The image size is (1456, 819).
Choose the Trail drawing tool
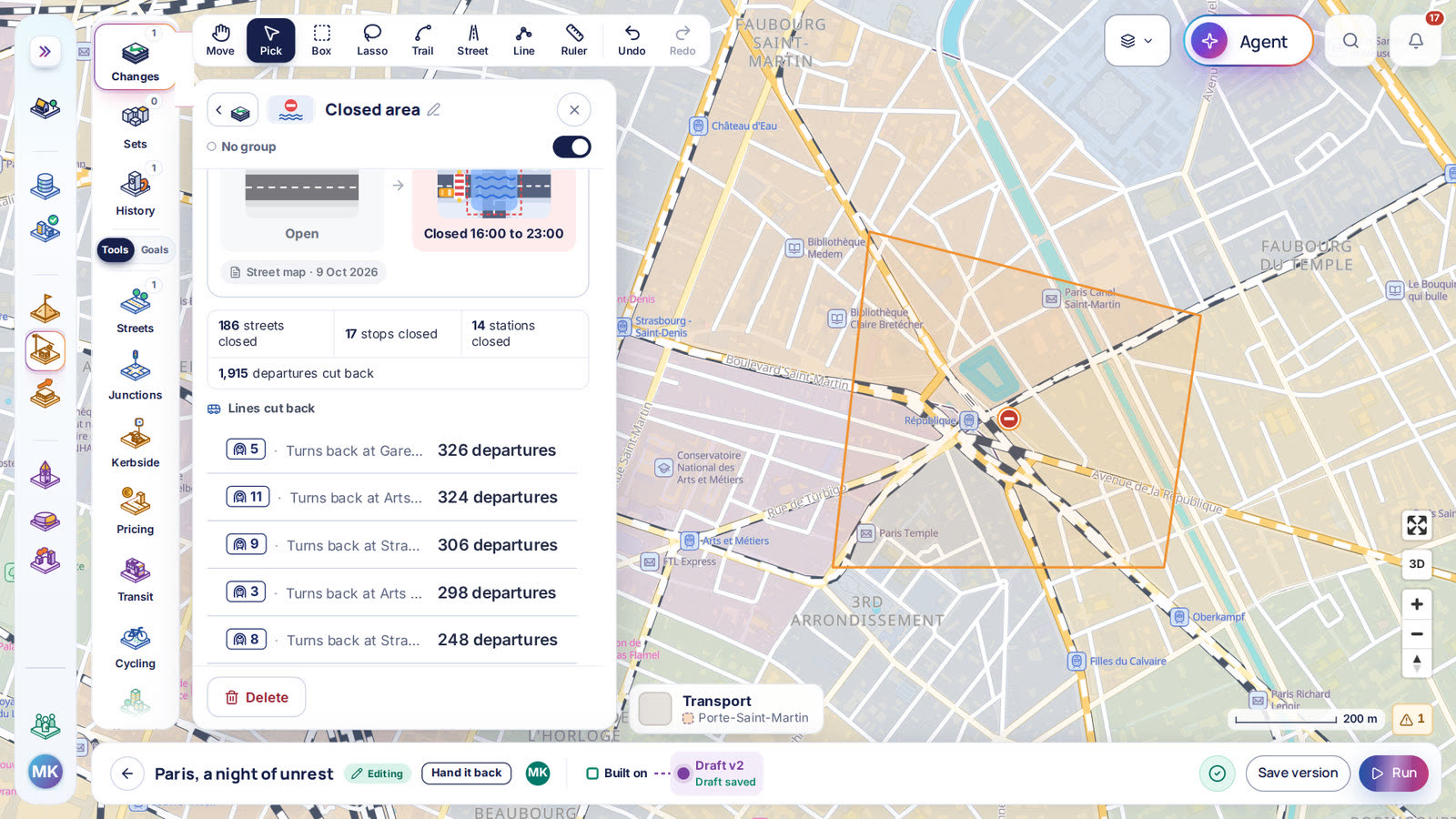click(422, 41)
